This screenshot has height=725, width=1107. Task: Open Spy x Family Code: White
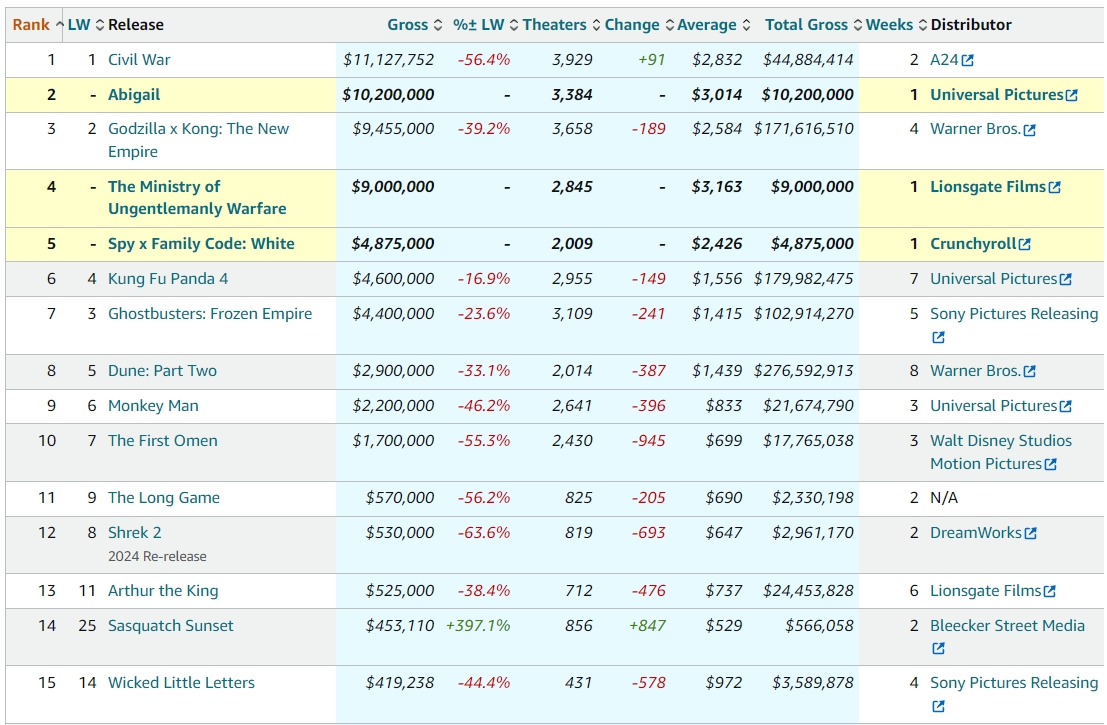(x=201, y=244)
